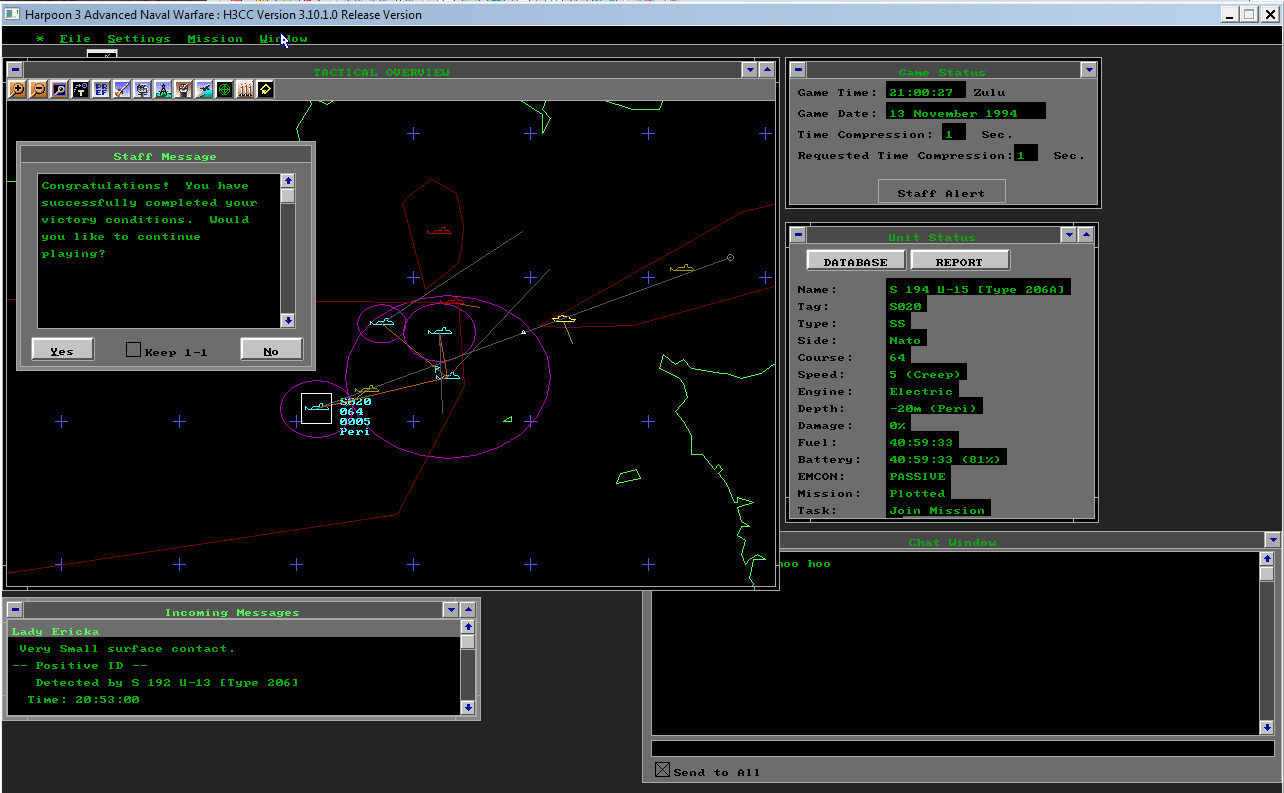Click the aircraft launch toolbar icon

[204, 89]
